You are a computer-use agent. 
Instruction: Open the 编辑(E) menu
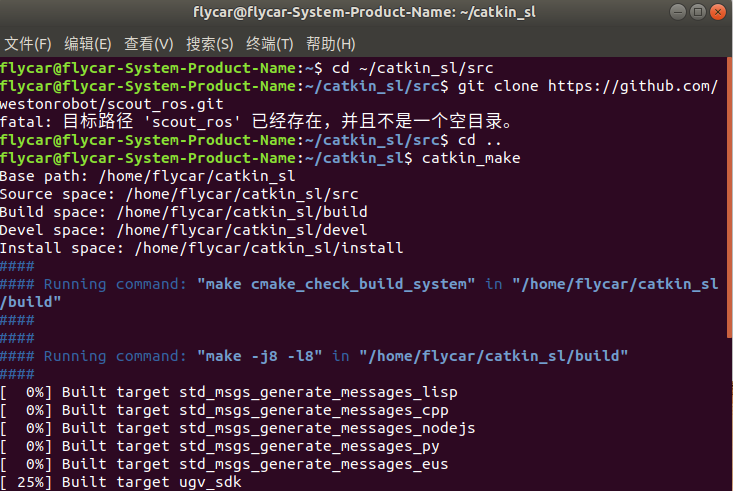coord(88,44)
